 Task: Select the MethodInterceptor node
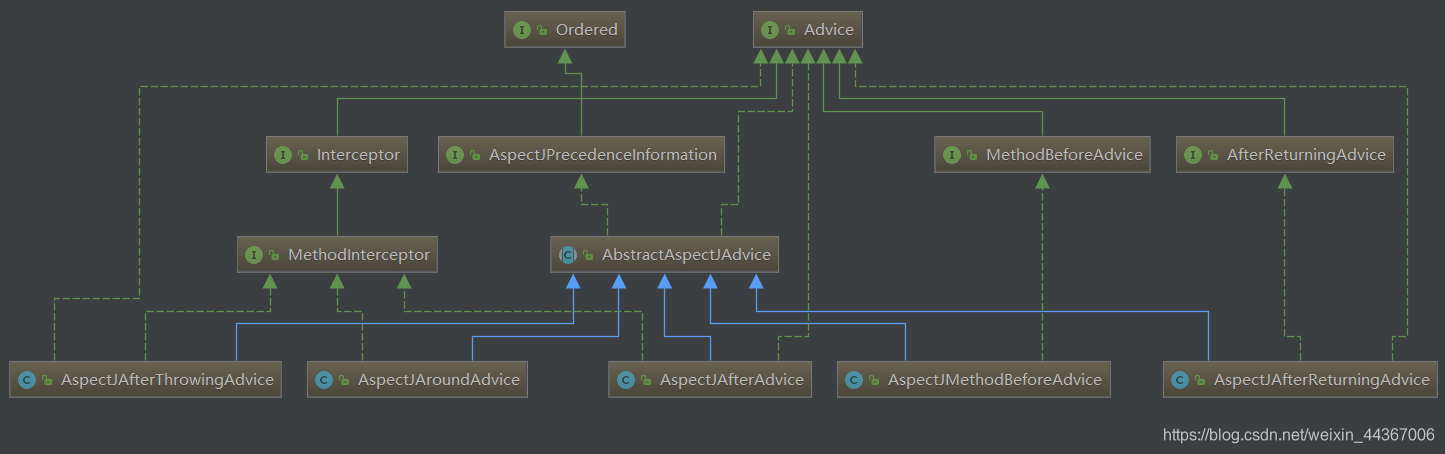338,255
